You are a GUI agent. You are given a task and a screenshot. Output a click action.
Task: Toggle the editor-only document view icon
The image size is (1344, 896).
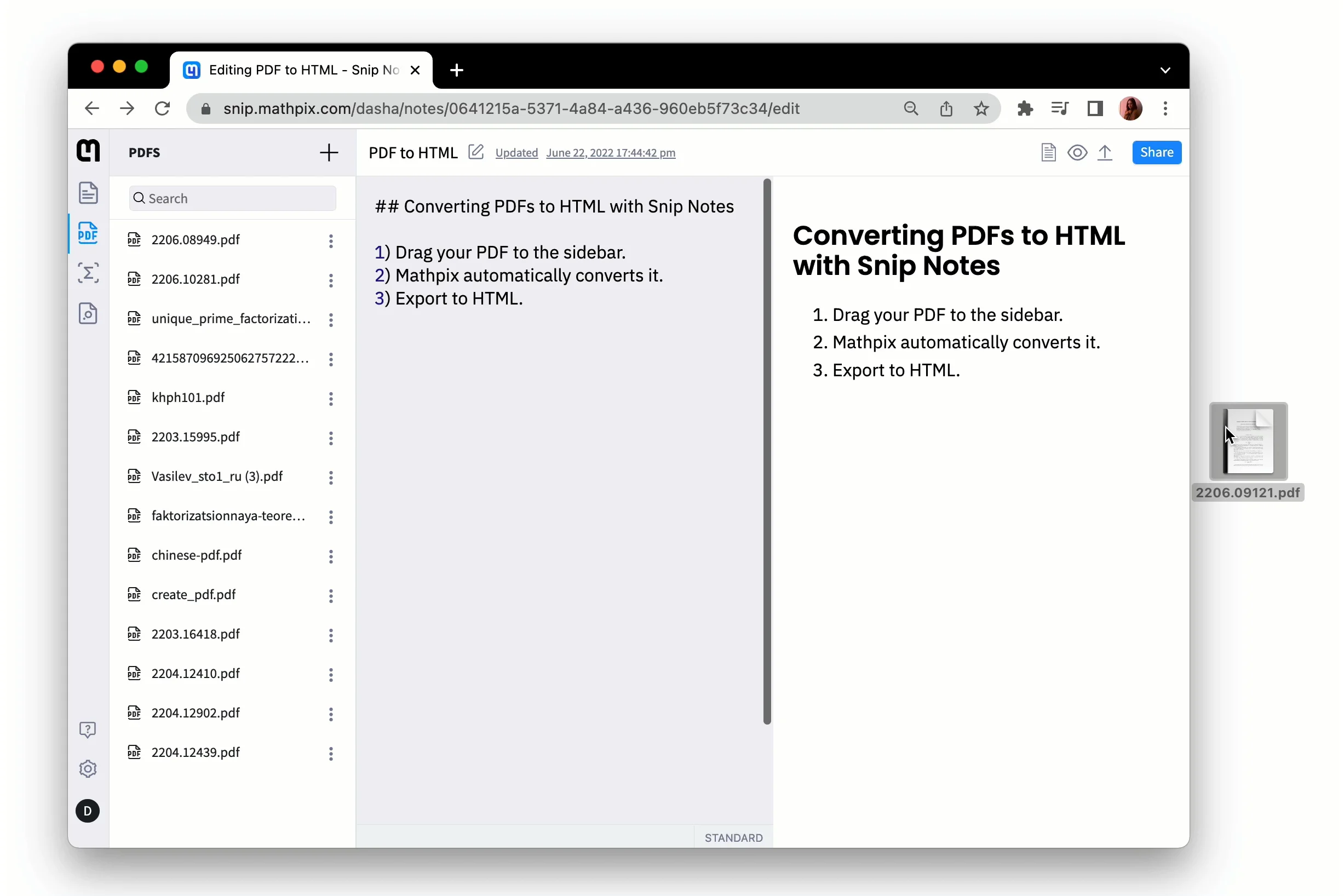pos(1048,153)
